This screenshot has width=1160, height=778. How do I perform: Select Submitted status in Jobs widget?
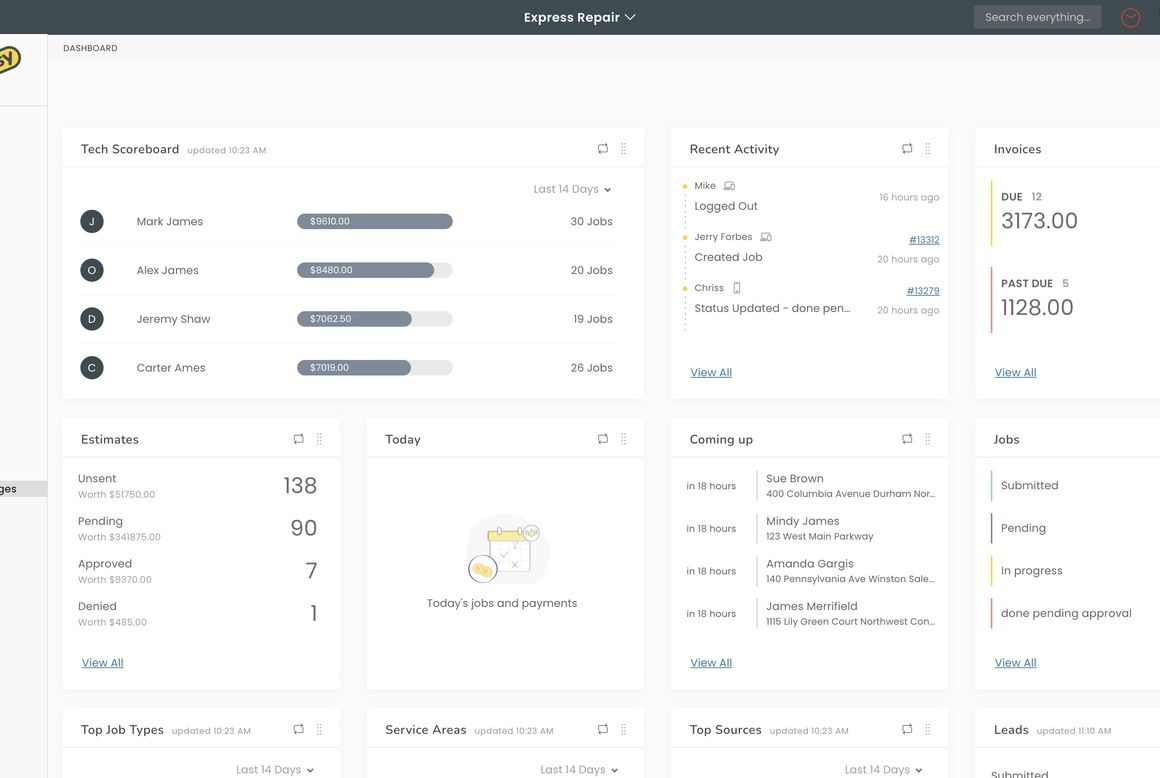click(x=1029, y=485)
